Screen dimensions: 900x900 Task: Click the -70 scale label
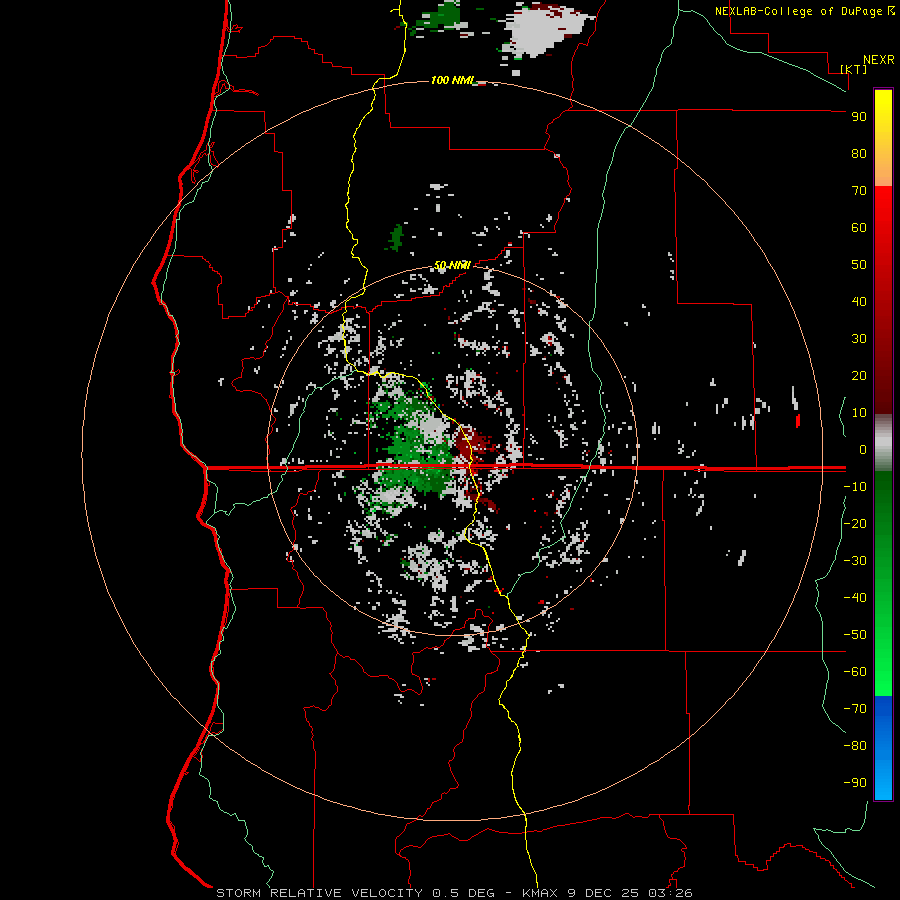point(855,709)
